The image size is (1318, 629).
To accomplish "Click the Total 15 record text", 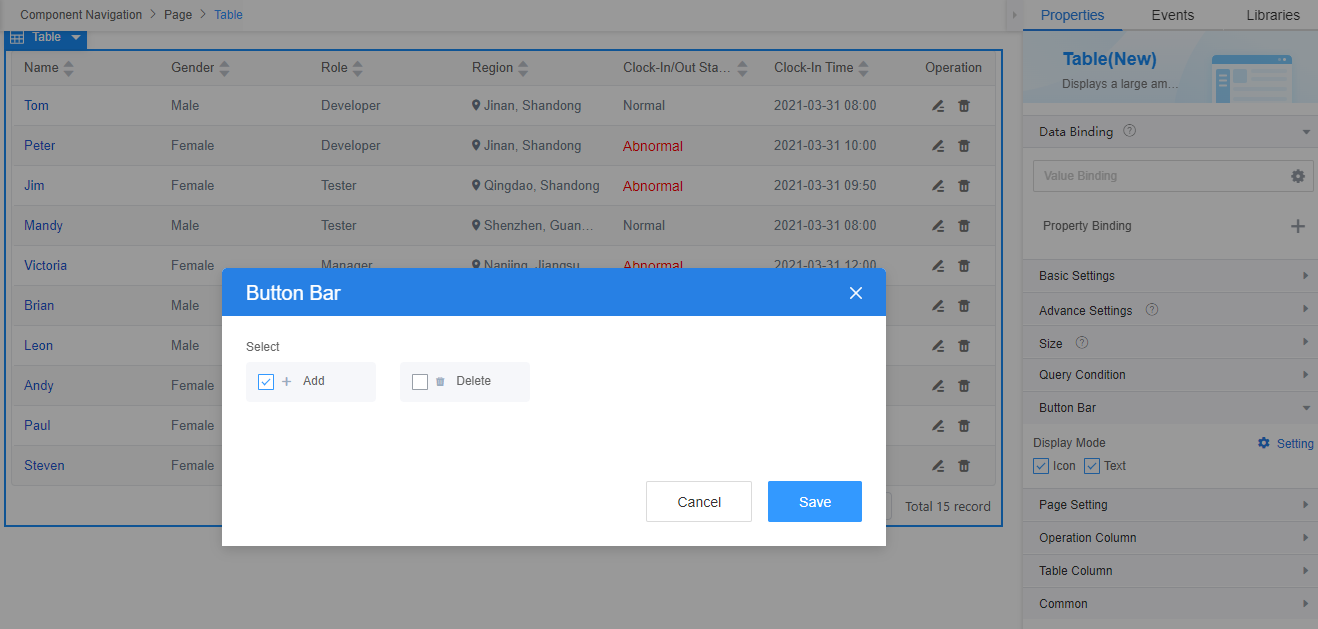I will pos(948,507).
